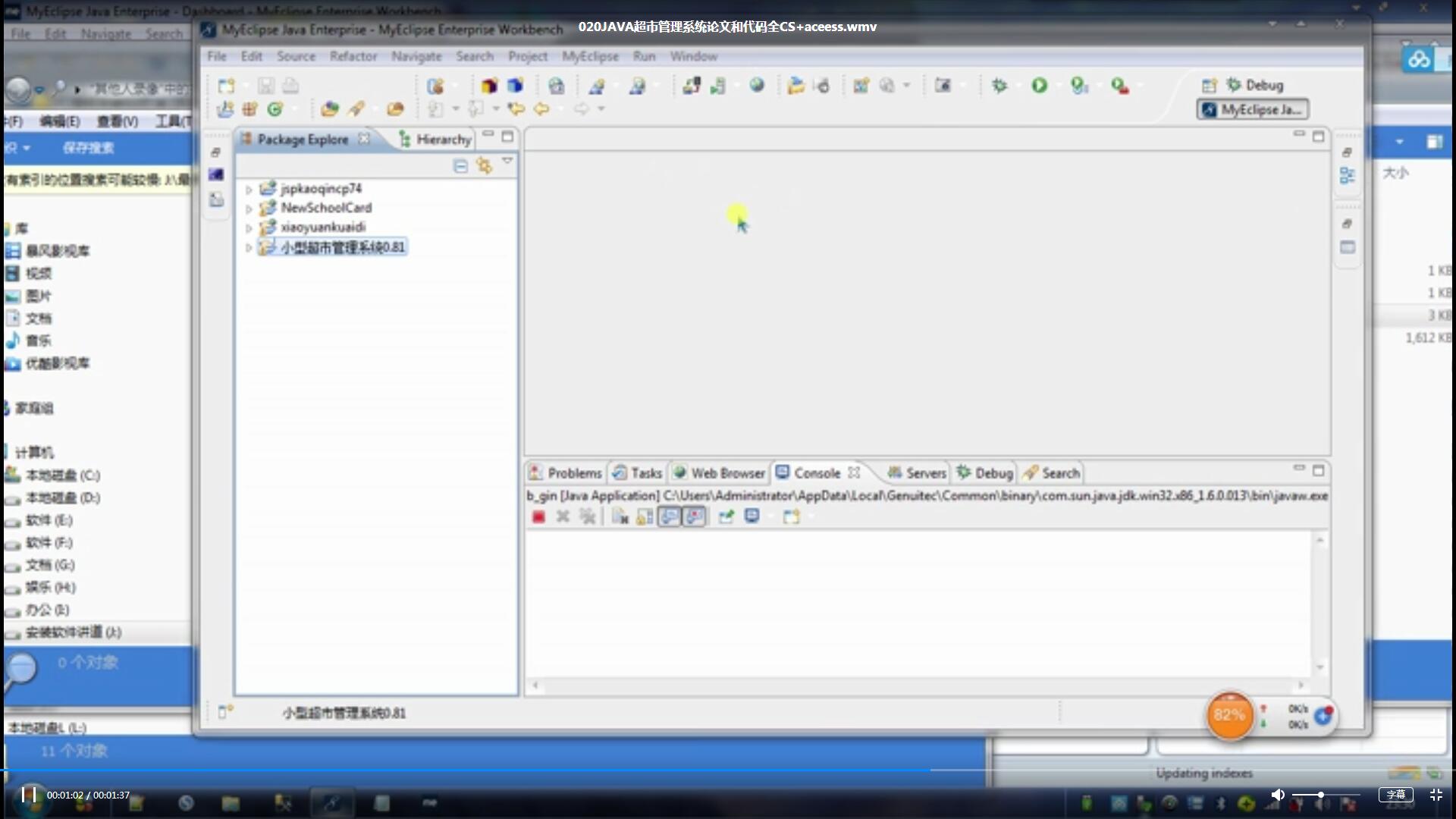Open the Window menu
Screen dimensions: 1456x819
pos(693,56)
